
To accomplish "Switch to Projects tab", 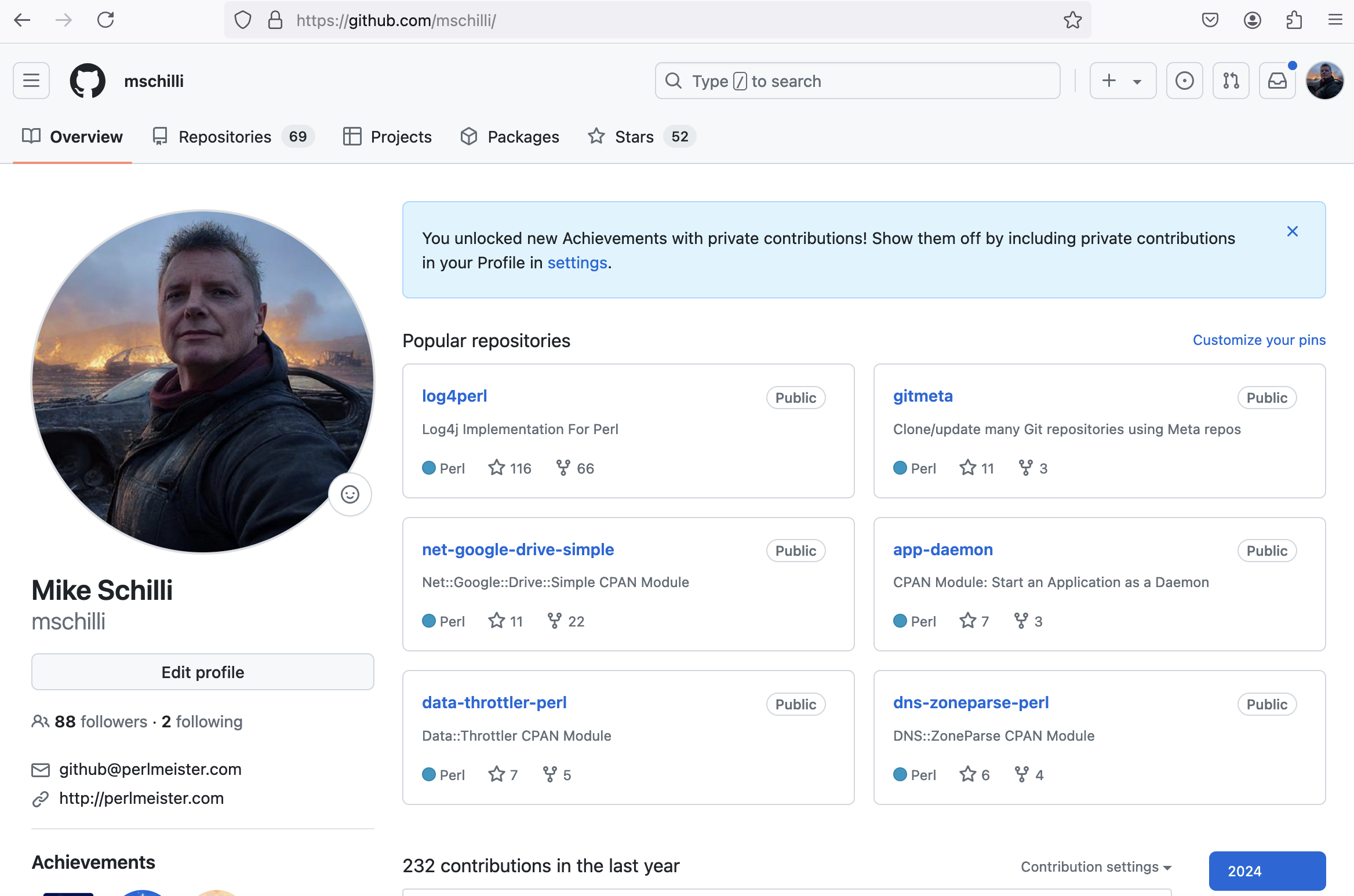I will [387, 137].
